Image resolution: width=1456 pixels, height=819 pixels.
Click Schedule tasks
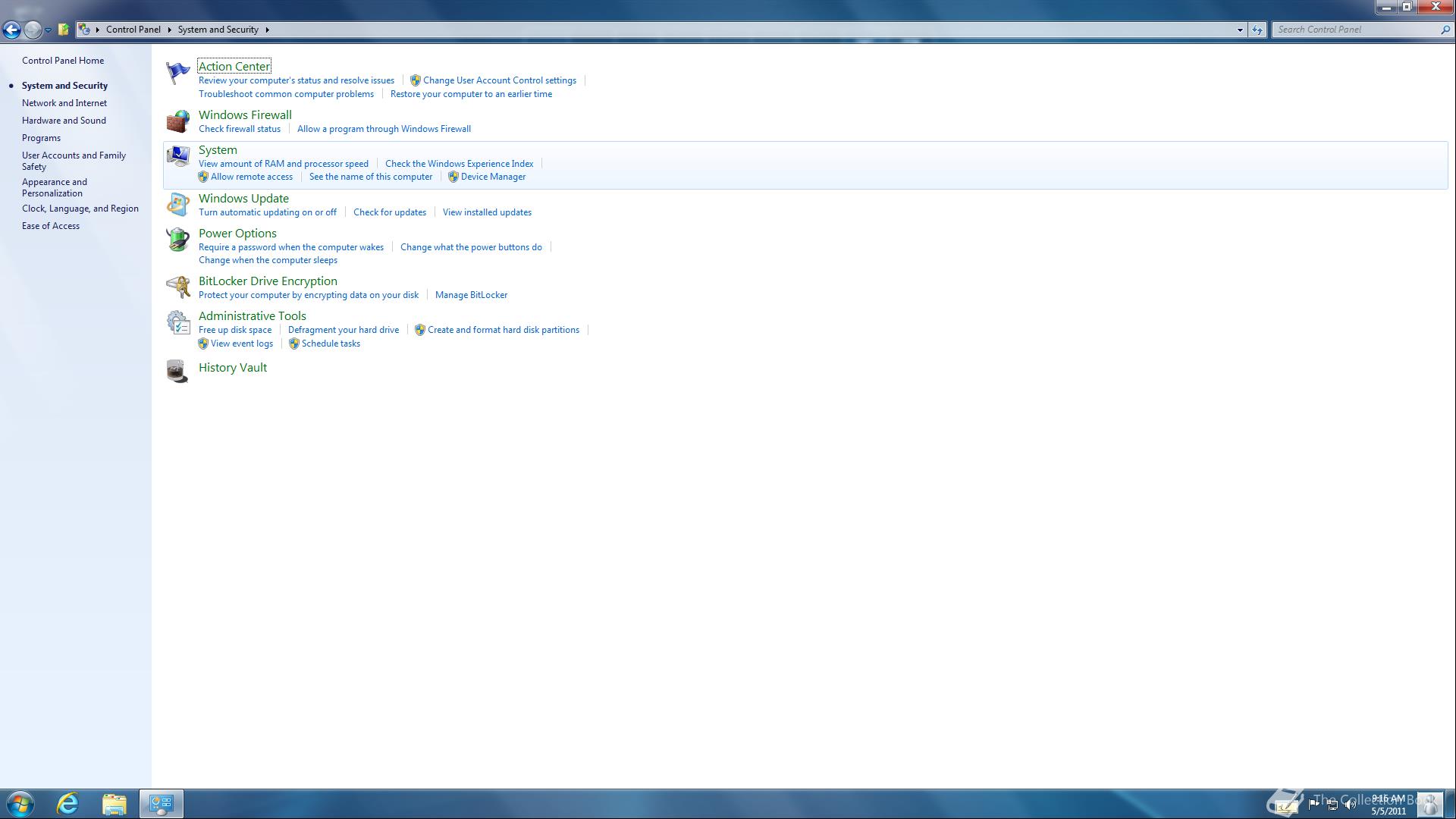[331, 344]
